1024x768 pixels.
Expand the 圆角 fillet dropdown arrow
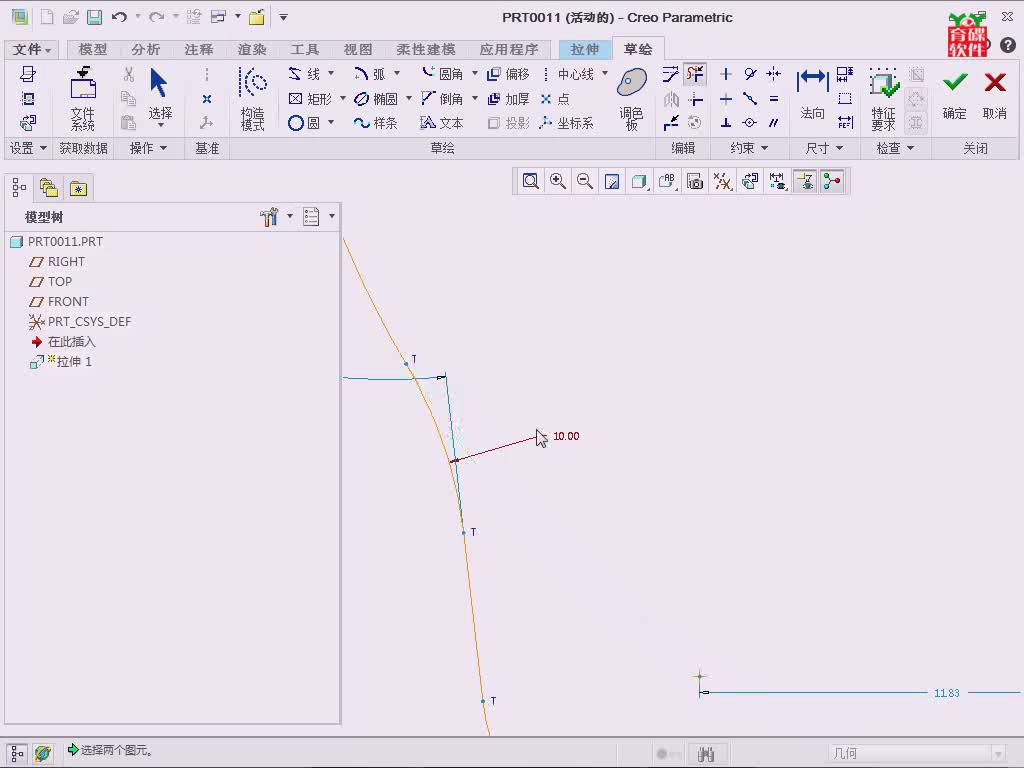[x=475, y=73]
